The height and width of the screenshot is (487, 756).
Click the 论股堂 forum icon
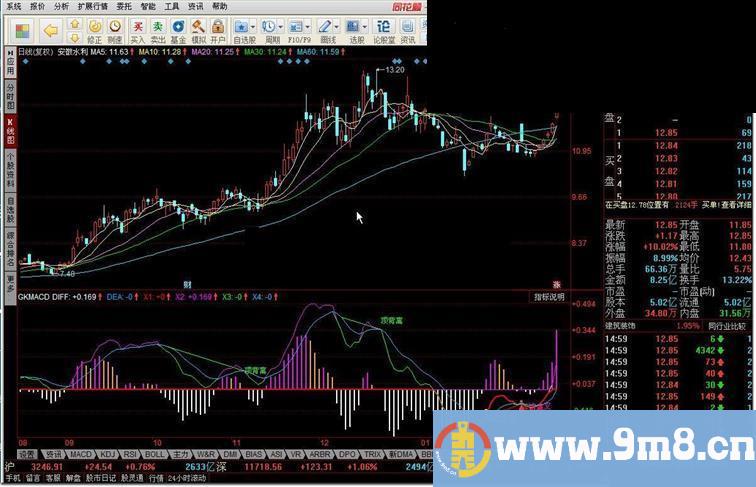384,29
